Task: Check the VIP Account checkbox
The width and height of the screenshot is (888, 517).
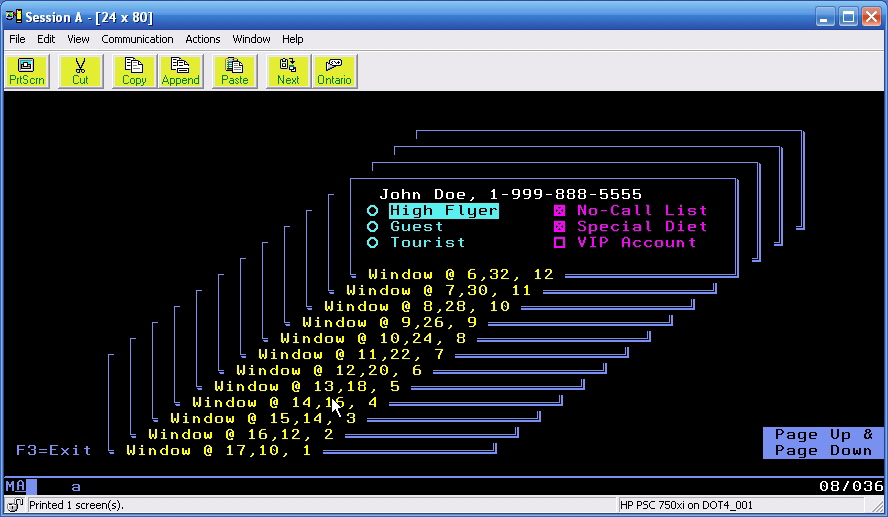Action: (x=560, y=243)
